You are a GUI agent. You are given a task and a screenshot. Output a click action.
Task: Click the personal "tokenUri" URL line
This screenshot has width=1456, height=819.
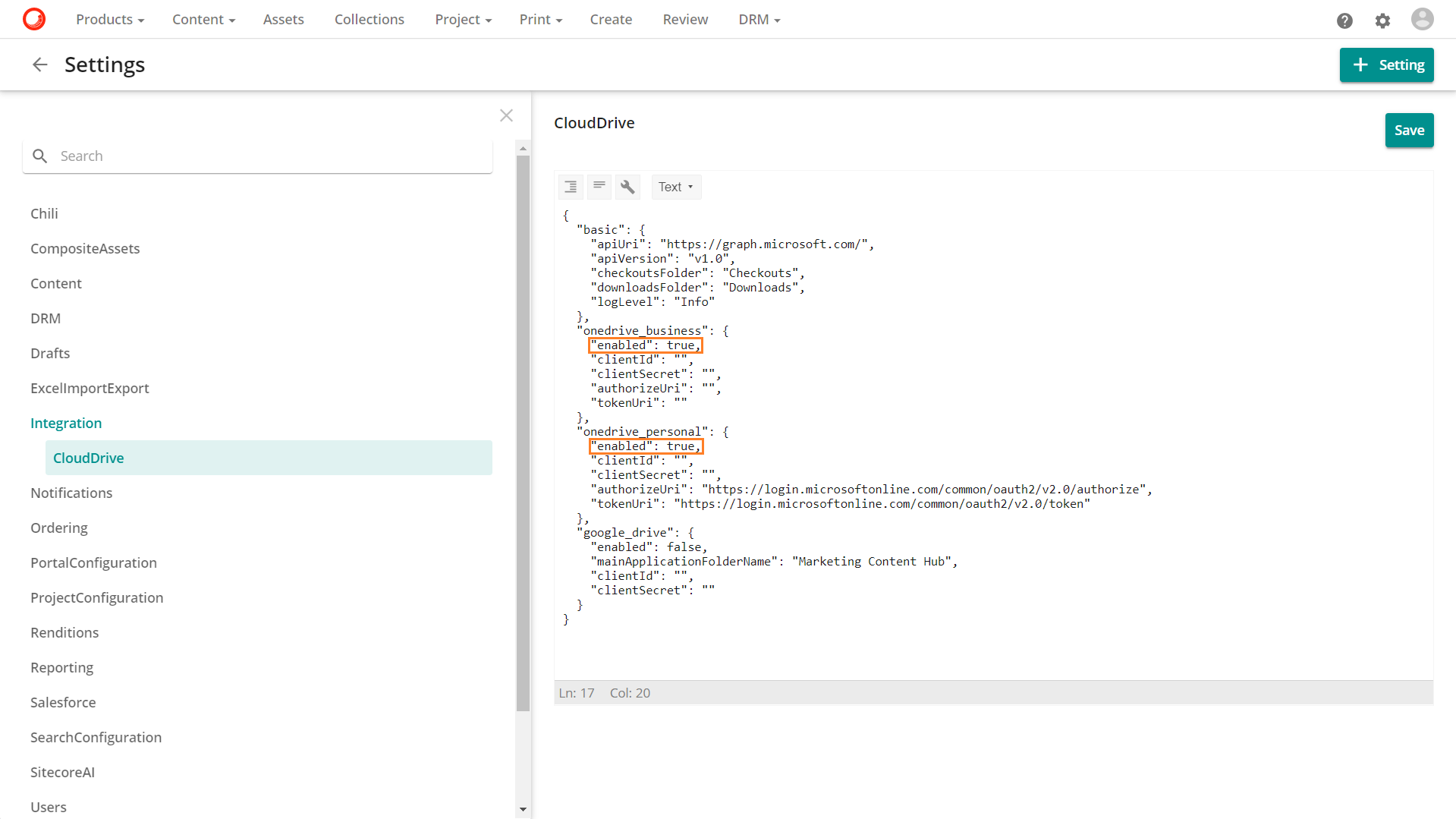coord(841,504)
